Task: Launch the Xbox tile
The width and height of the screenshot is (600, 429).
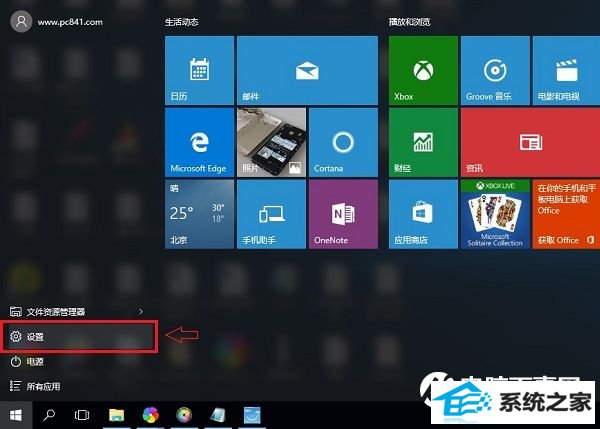Action: click(423, 70)
